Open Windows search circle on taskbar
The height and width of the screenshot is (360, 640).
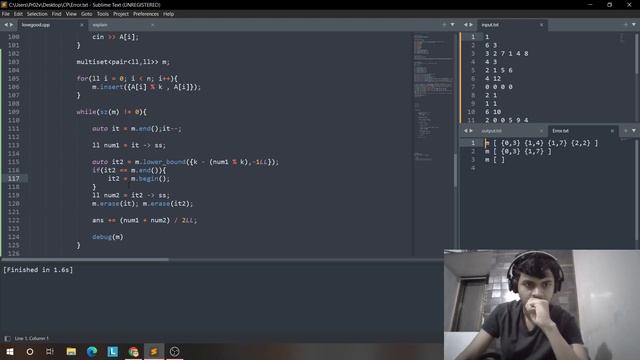pyautogui.click(x=30, y=351)
